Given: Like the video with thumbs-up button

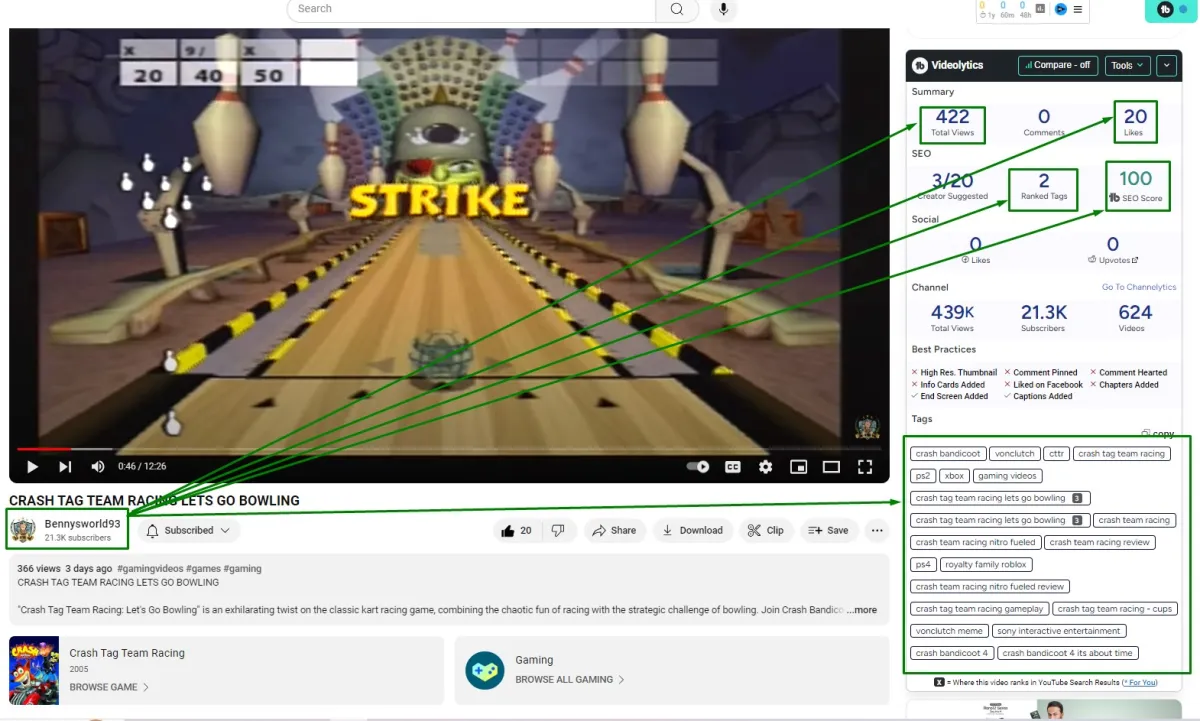Looking at the screenshot, I should [x=517, y=531].
